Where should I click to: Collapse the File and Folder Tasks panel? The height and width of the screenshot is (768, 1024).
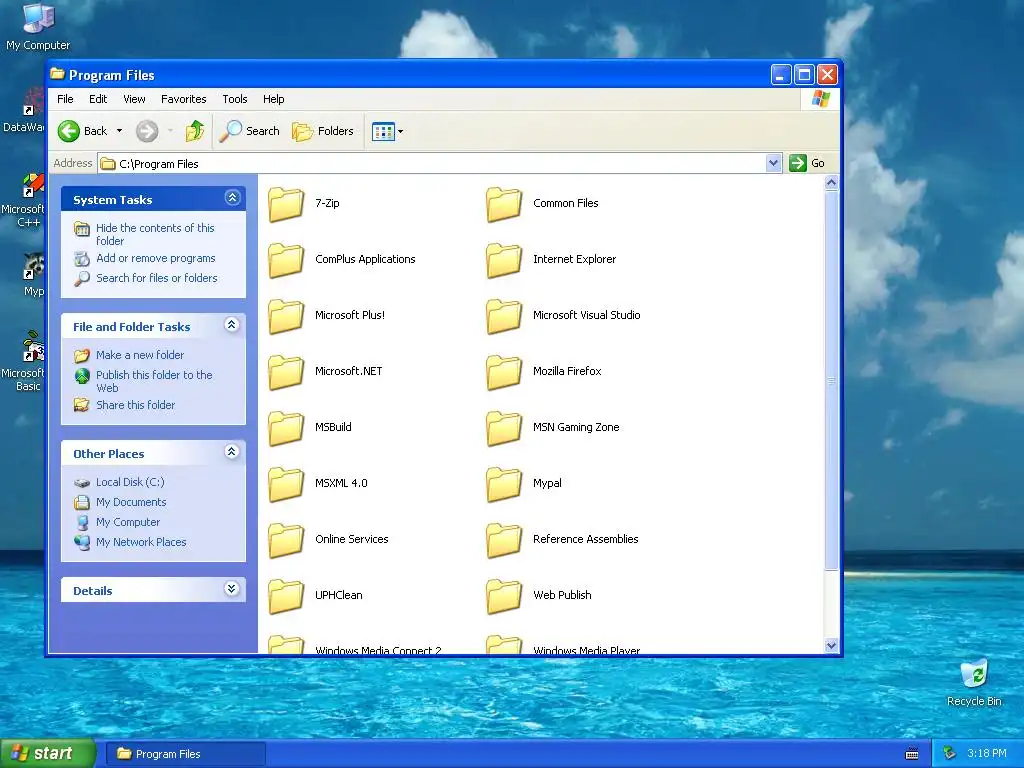coord(232,325)
